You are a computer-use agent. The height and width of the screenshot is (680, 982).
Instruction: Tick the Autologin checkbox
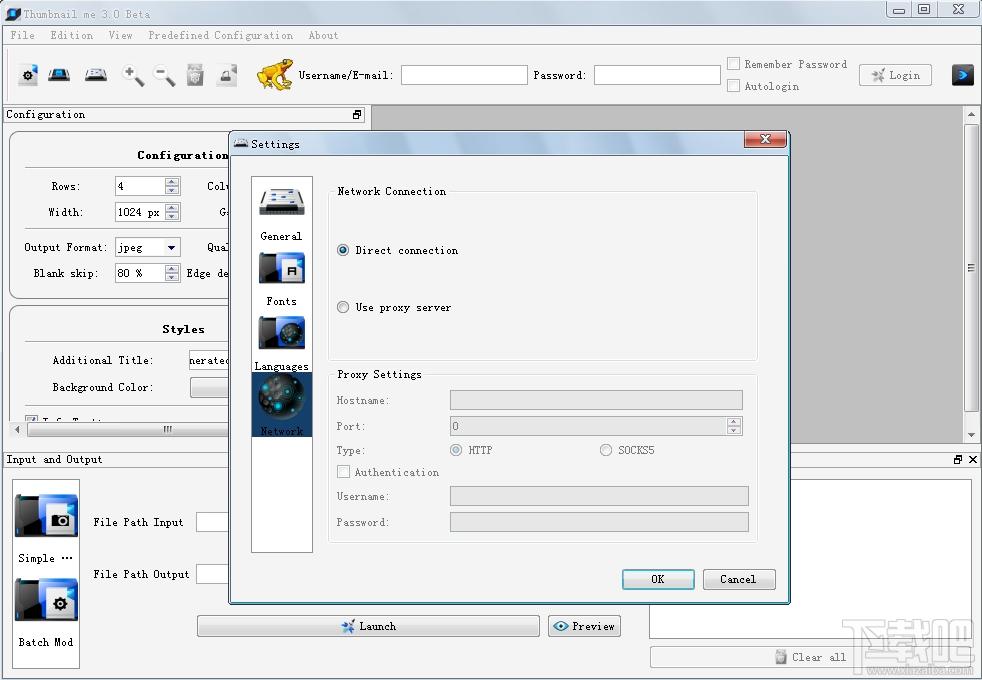733,86
